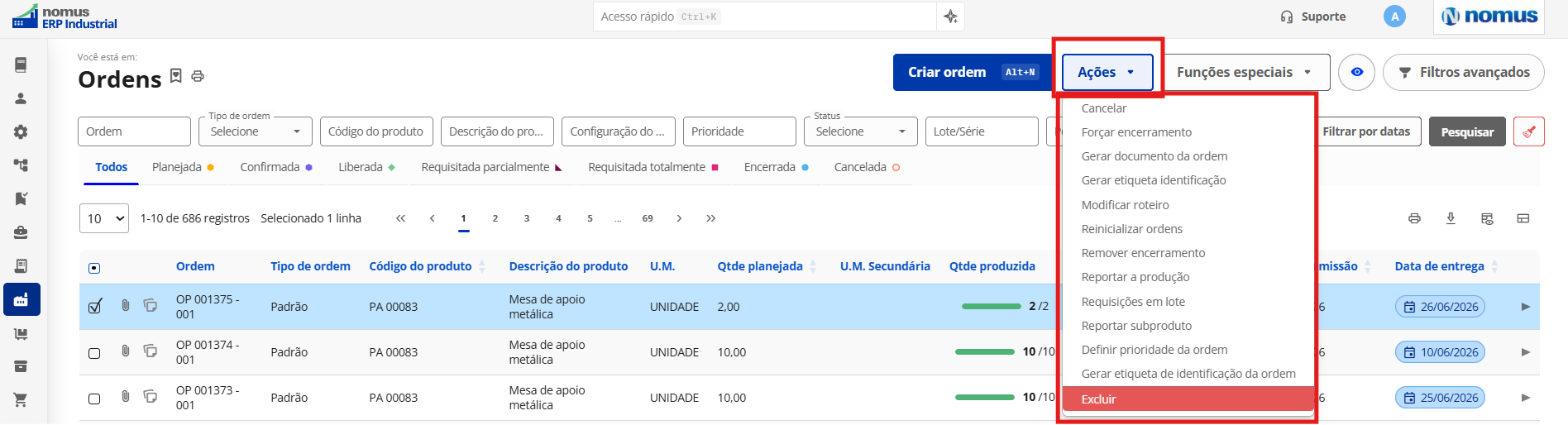
Task: Check the OP 001374 row checkbox
Action: [94, 353]
